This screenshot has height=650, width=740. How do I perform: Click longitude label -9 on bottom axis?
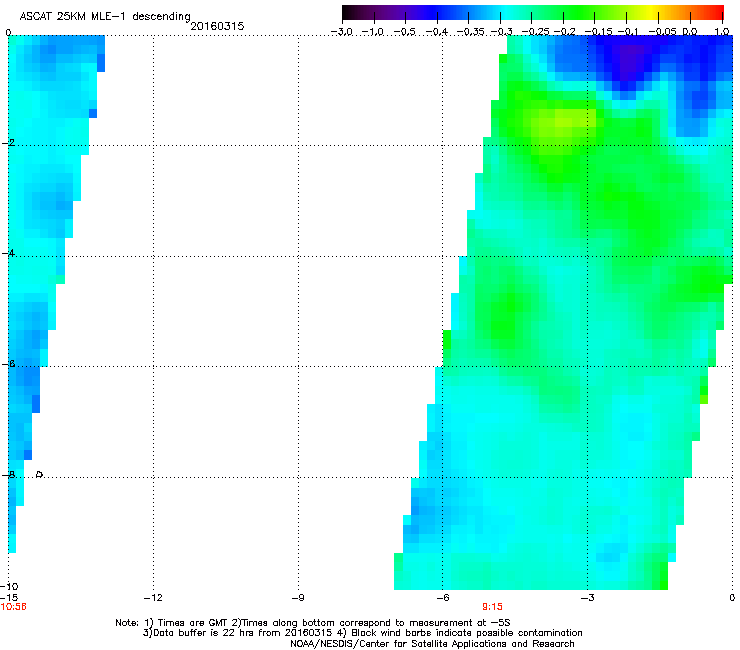tap(297, 598)
